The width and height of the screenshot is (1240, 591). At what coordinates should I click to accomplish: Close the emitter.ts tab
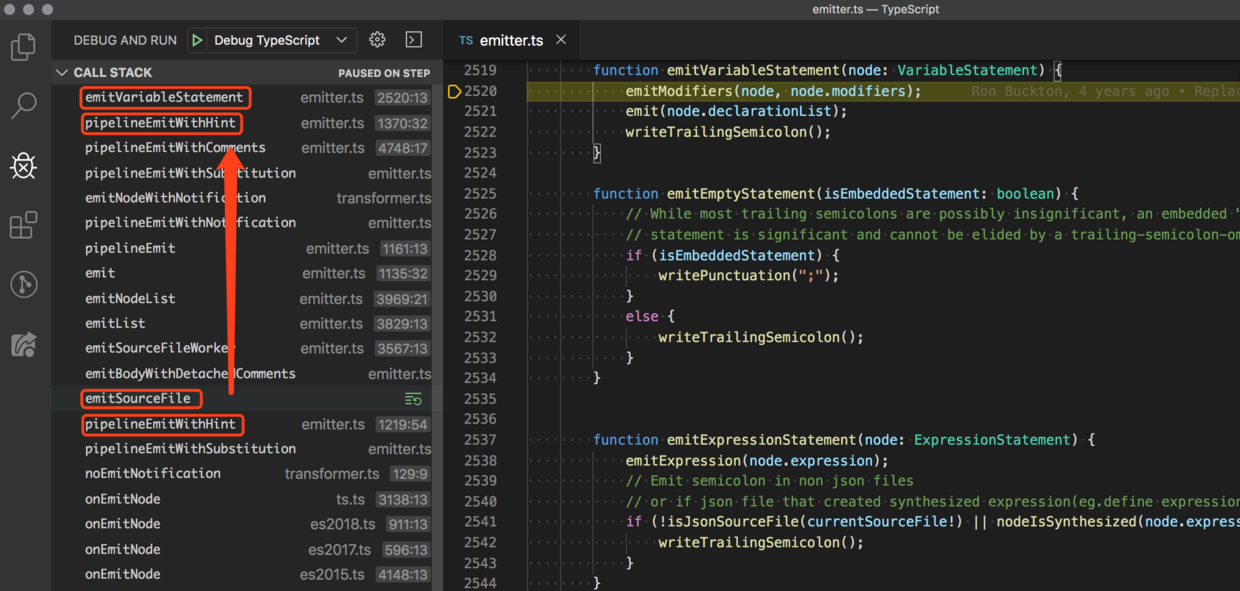pyautogui.click(x=561, y=40)
